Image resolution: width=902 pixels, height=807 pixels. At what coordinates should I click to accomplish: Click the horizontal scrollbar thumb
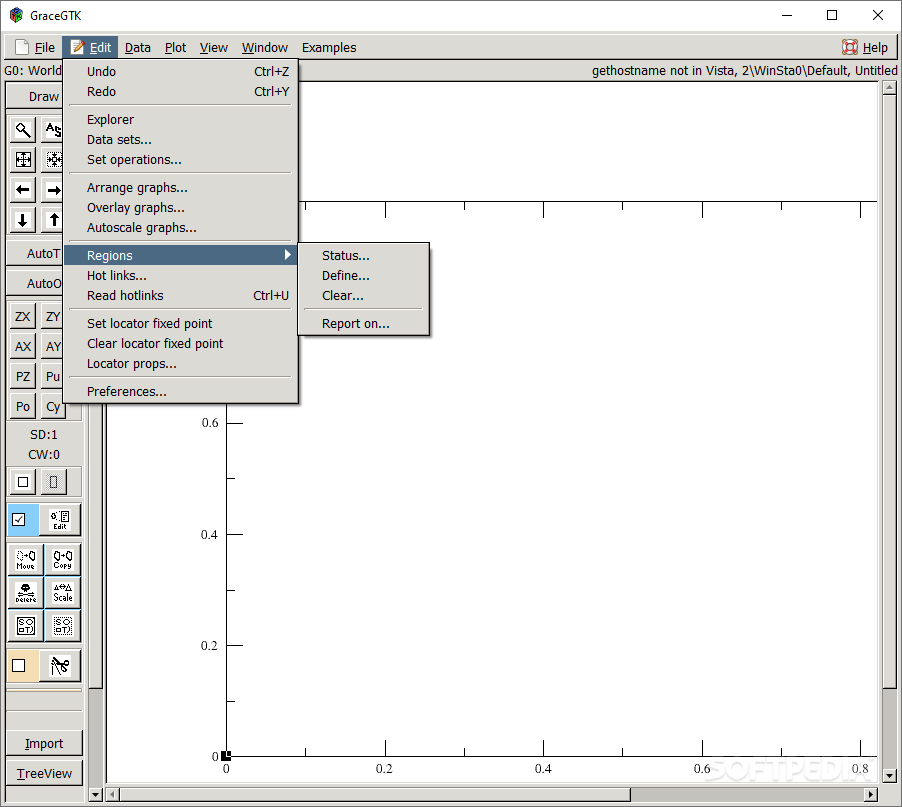click(x=375, y=794)
